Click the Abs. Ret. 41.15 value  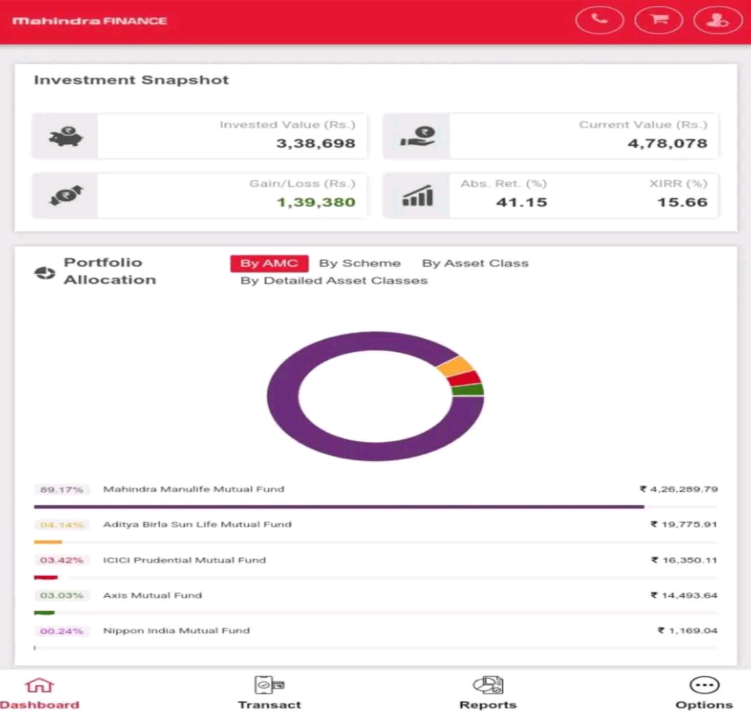point(522,202)
